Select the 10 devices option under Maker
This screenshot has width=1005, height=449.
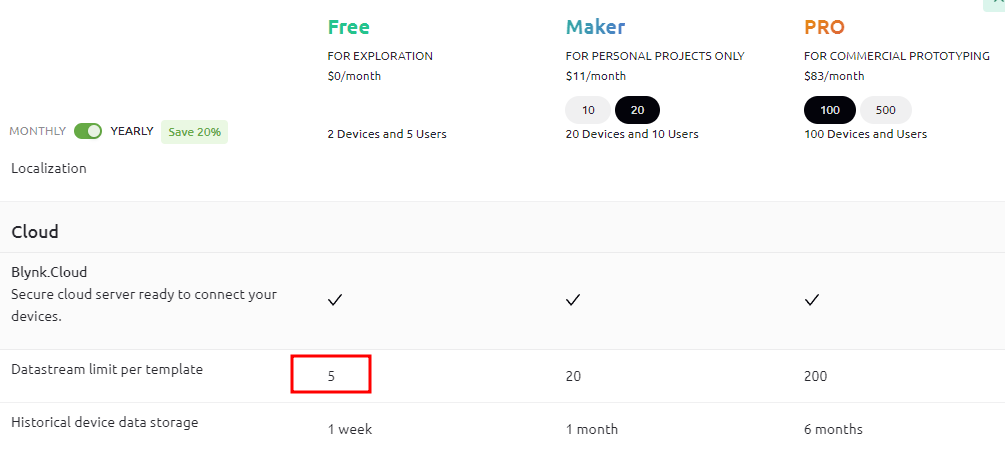[x=588, y=110]
